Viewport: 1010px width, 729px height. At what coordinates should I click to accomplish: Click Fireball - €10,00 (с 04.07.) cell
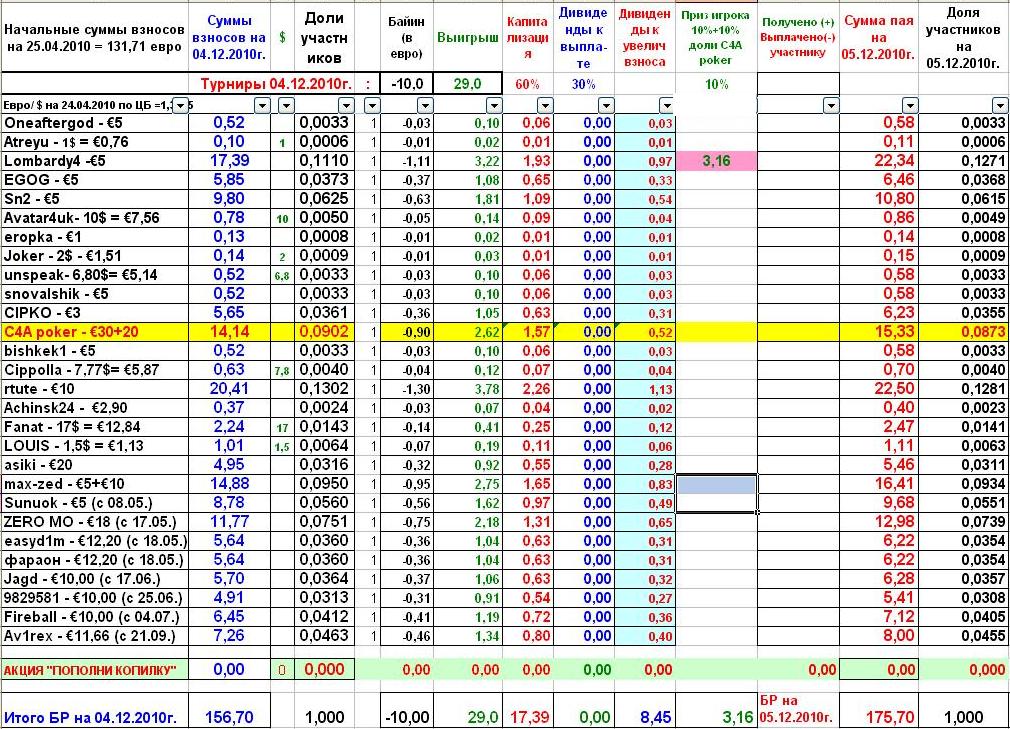(x=95, y=617)
